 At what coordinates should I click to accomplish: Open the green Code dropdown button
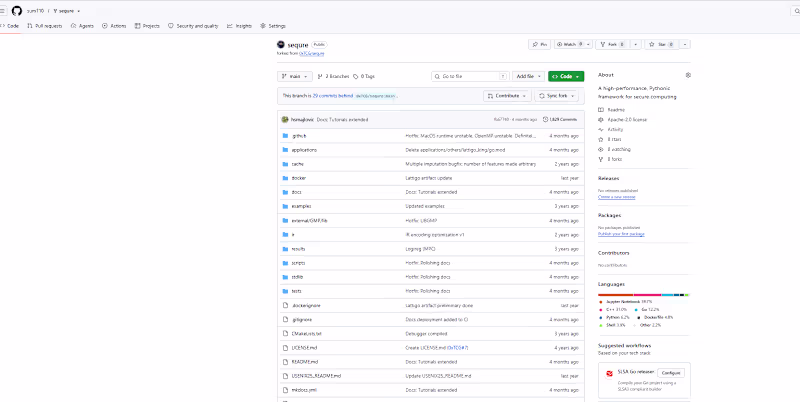tap(566, 76)
